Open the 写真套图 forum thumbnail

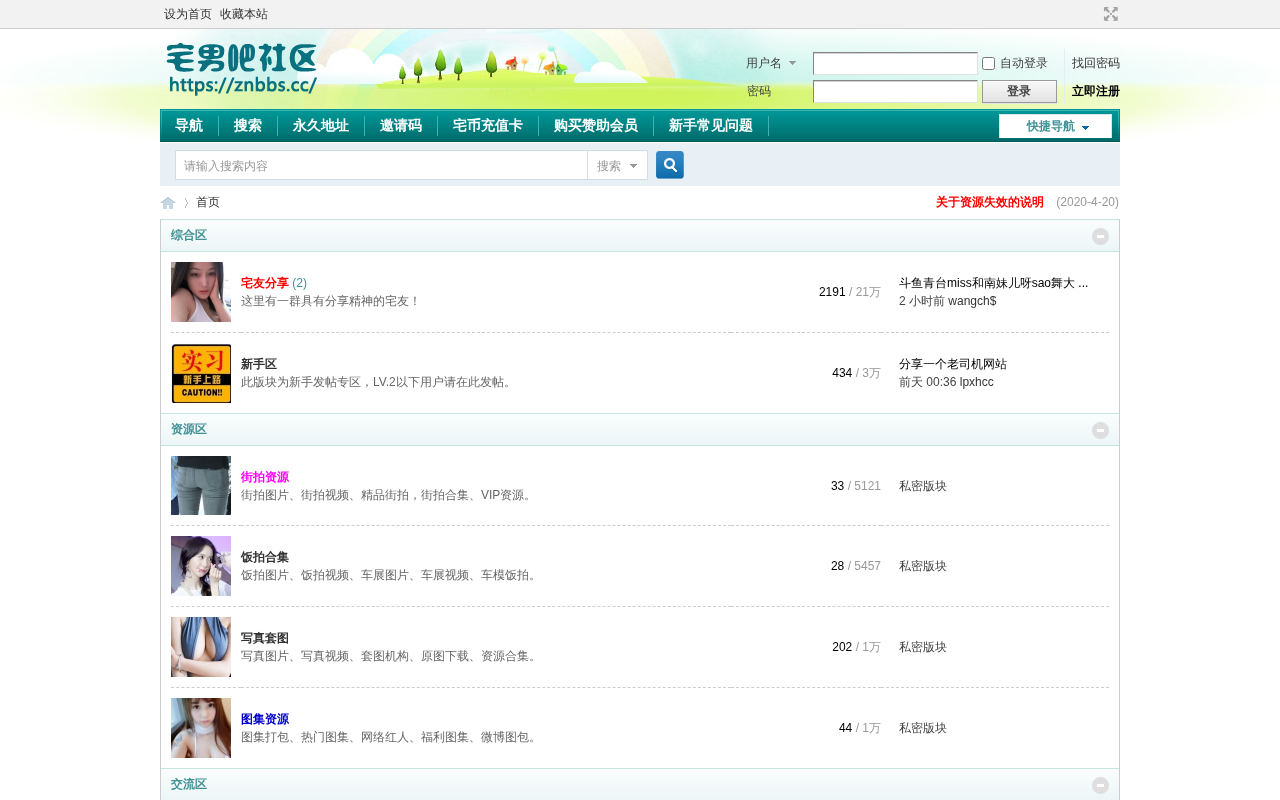click(201, 647)
